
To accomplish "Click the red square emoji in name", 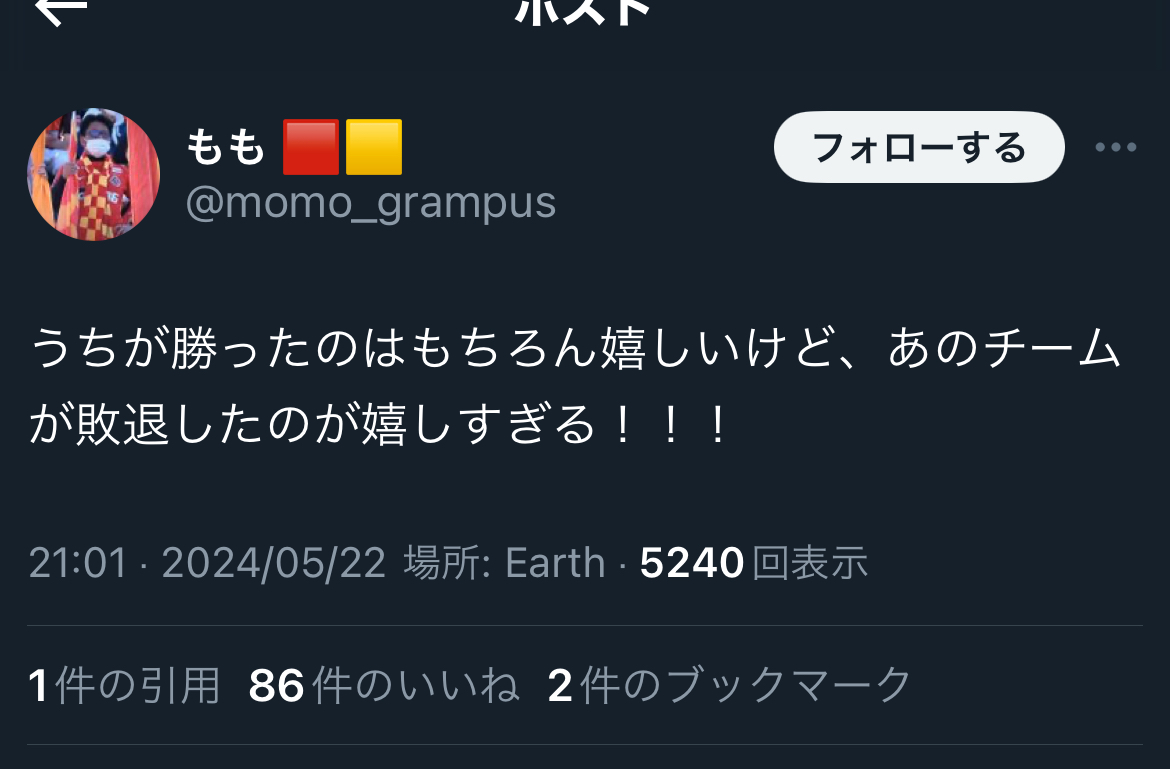I will point(311,147).
